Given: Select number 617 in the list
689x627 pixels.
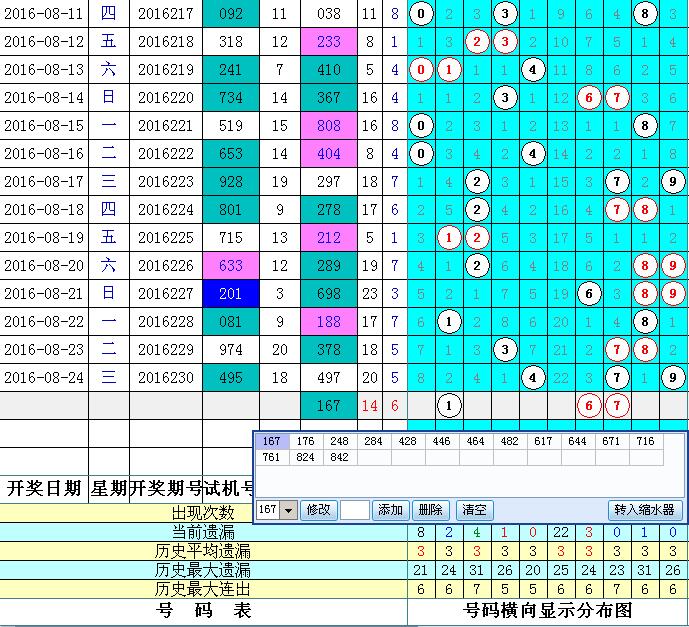Looking at the screenshot, I should [x=544, y=441].
